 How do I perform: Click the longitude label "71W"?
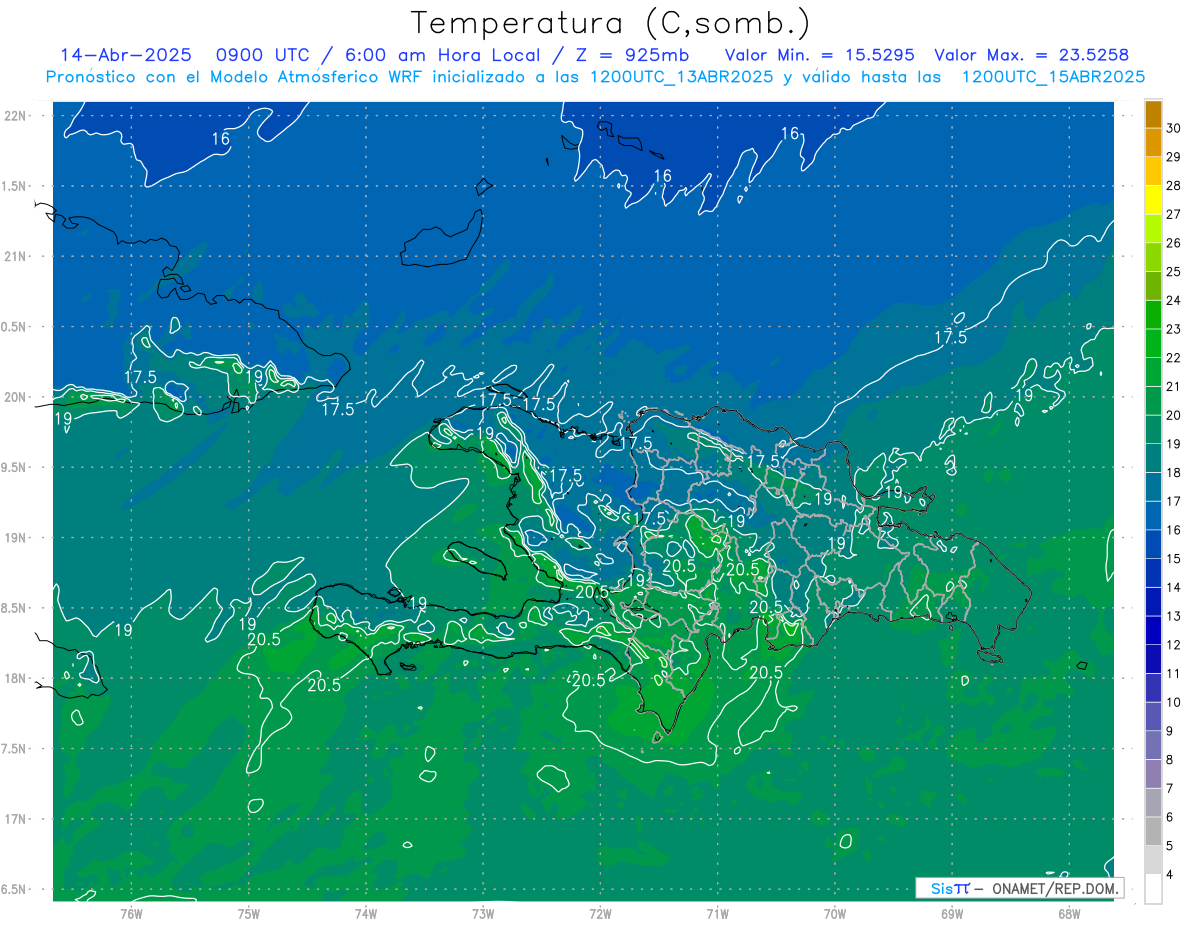[x=717, y=913]
